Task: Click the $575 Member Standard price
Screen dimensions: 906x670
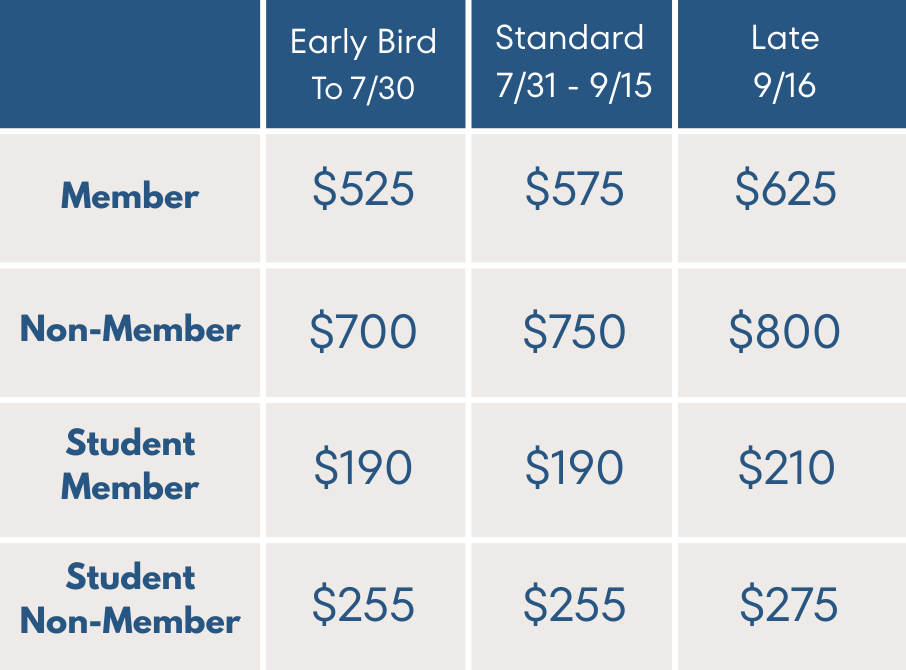Action: [574, 190]
